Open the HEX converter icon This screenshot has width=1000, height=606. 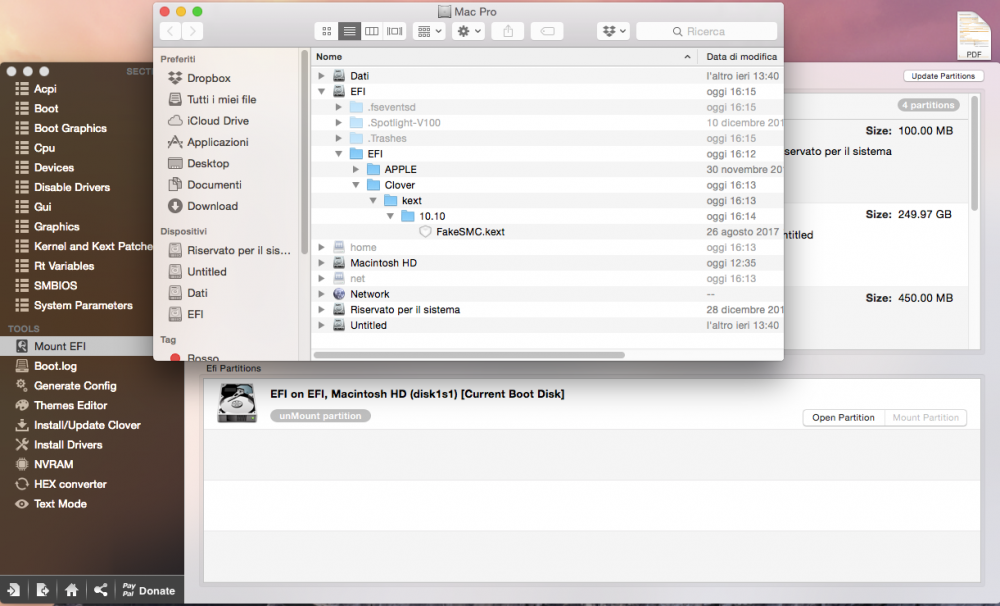pyautogui.click(x=22, y=484)
